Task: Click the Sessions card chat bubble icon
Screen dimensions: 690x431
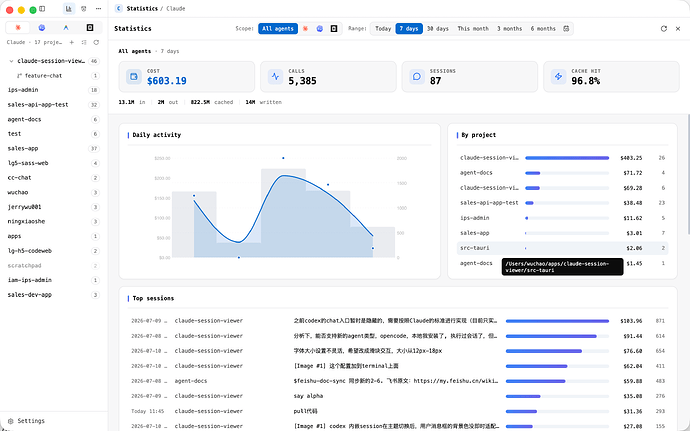Action: 417,77
